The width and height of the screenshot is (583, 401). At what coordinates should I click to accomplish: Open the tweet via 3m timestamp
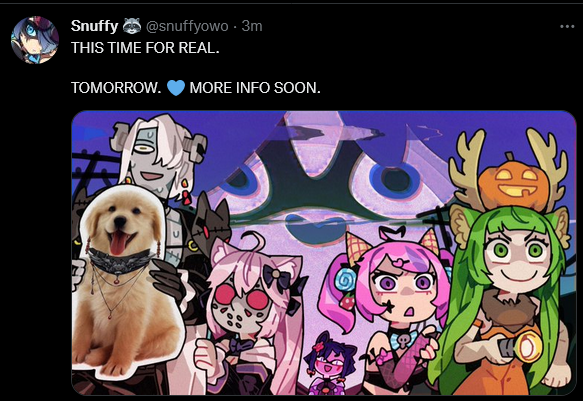pyautogui.click(x=252, y=26)
